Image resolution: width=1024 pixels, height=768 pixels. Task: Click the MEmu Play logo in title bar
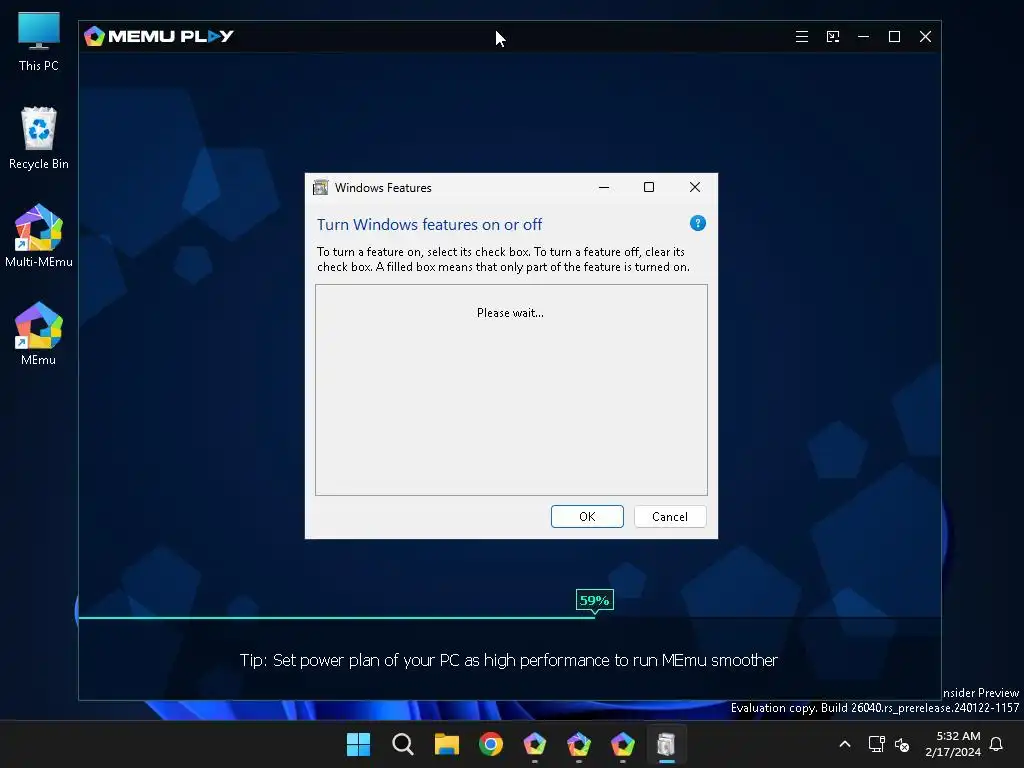pos(159,36)
